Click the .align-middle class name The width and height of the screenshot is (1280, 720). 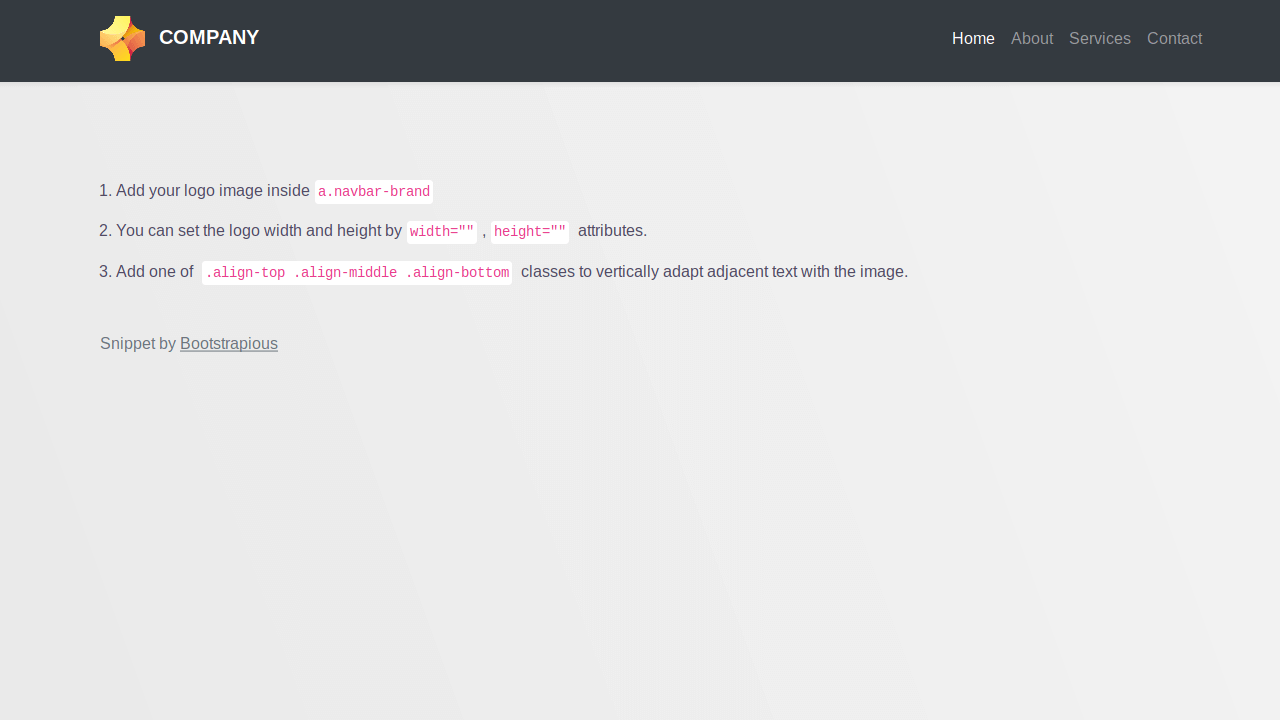coord(345,273)
